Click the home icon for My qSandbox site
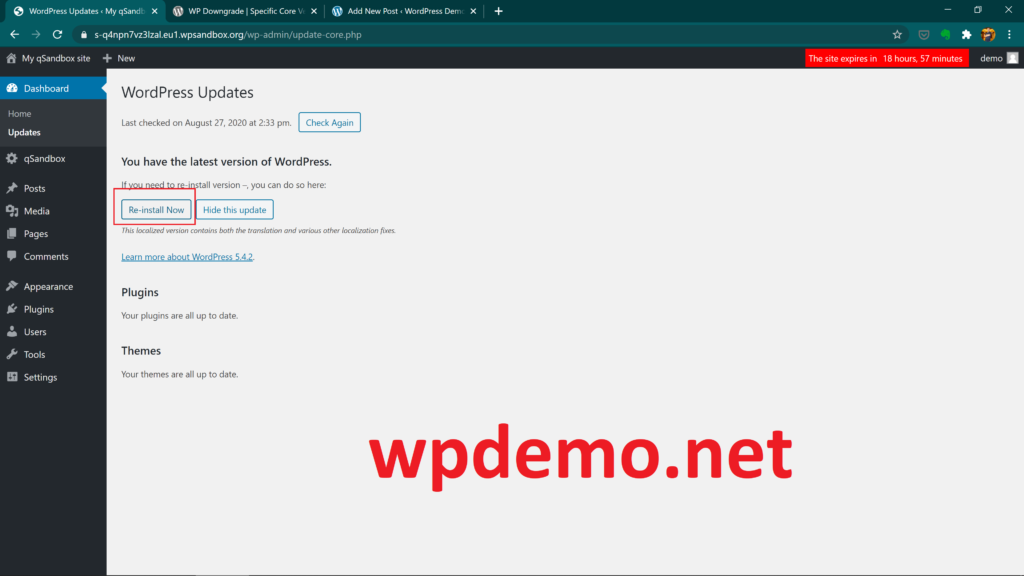Screen dimensions: 1024x576 point(11,58)
